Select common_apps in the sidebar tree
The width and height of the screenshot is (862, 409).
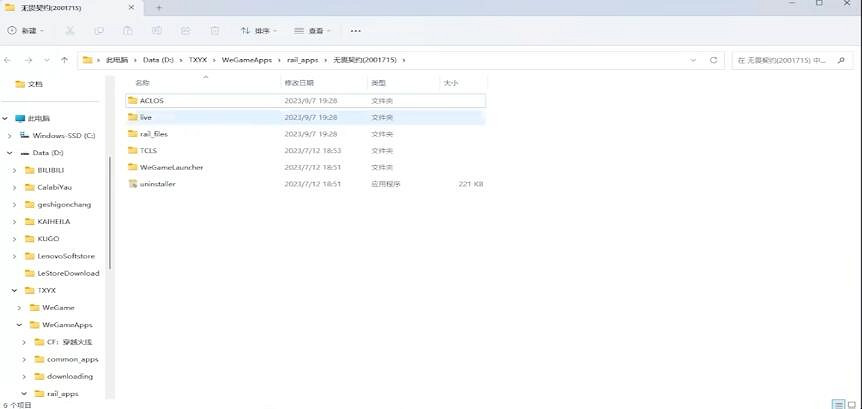point(67,359)
